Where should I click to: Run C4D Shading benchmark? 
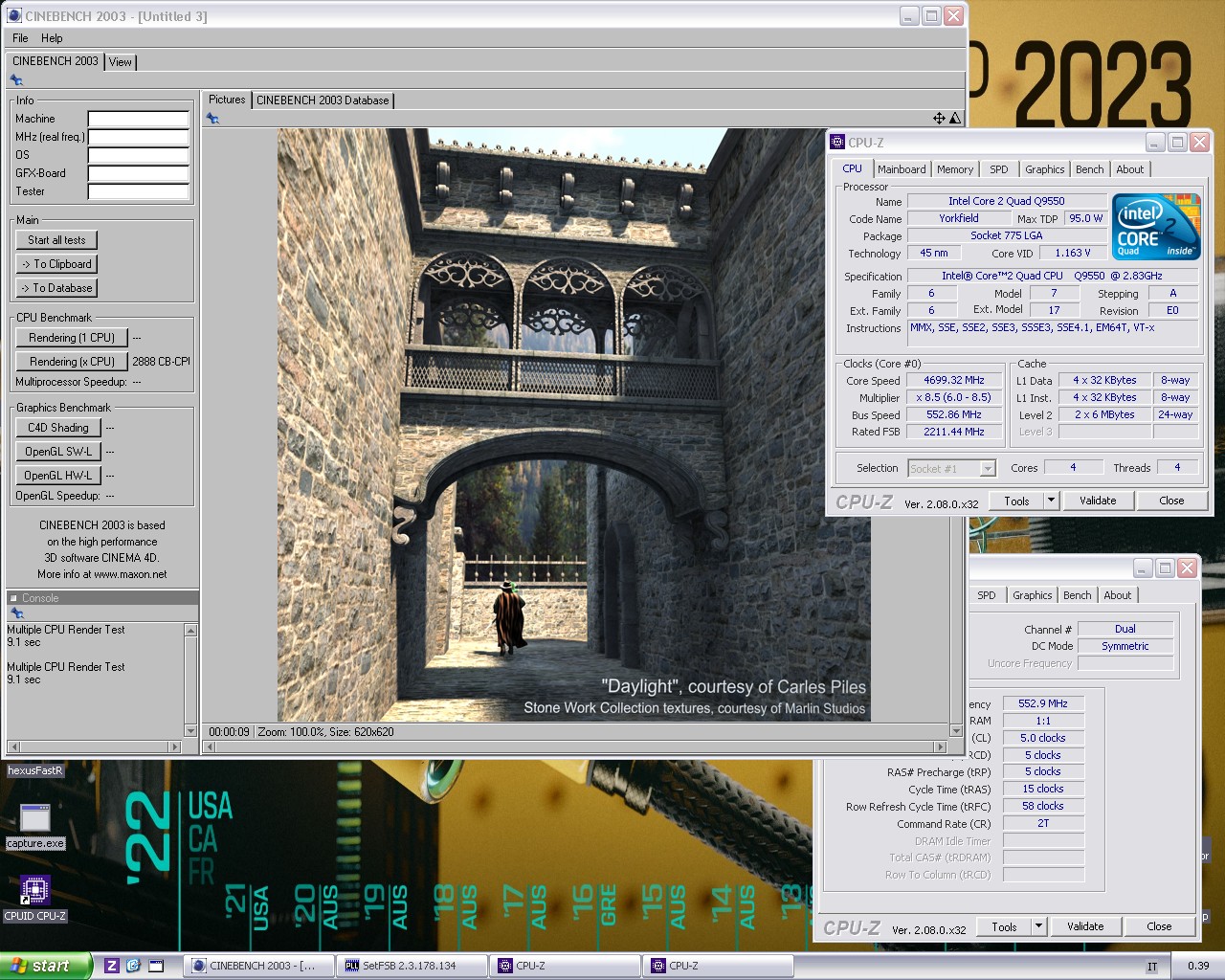pyautogui.click(x=58, y=428)
